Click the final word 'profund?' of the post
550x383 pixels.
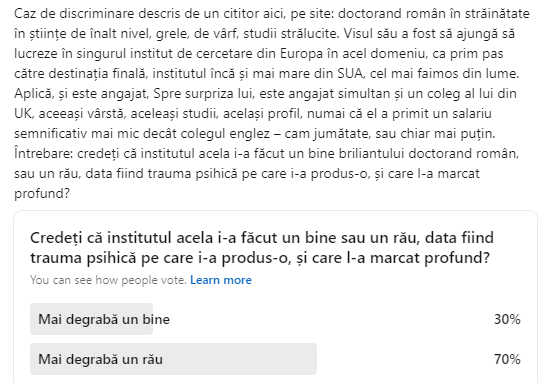pos(42,194)
